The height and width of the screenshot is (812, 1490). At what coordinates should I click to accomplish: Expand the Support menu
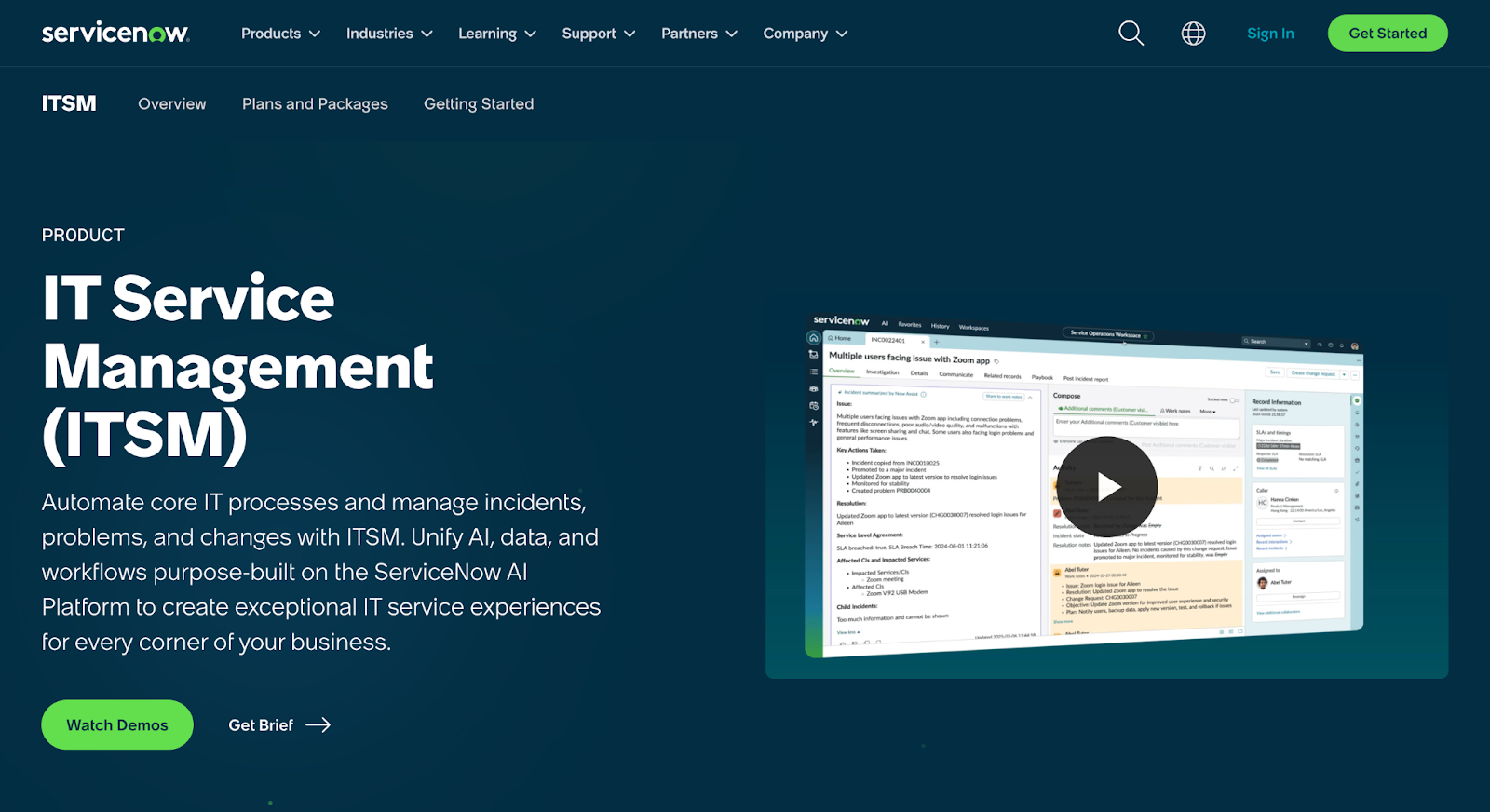(x=599, y=34)
